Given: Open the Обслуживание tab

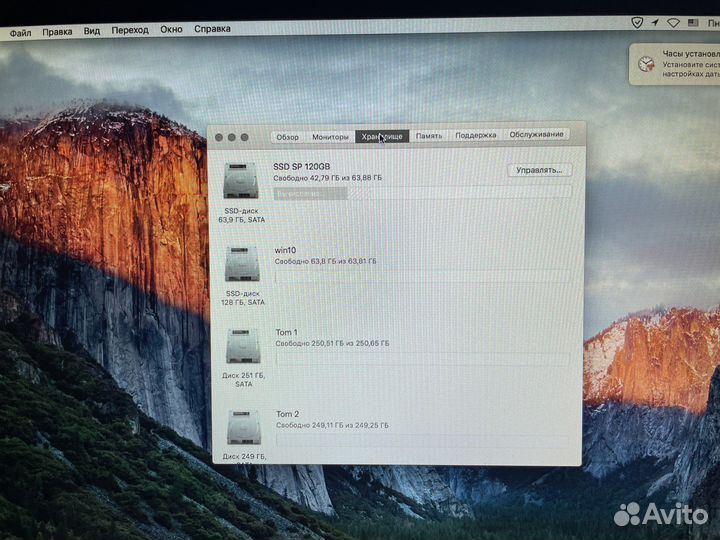Looking at the screenshot, I should tap(536, 134).
